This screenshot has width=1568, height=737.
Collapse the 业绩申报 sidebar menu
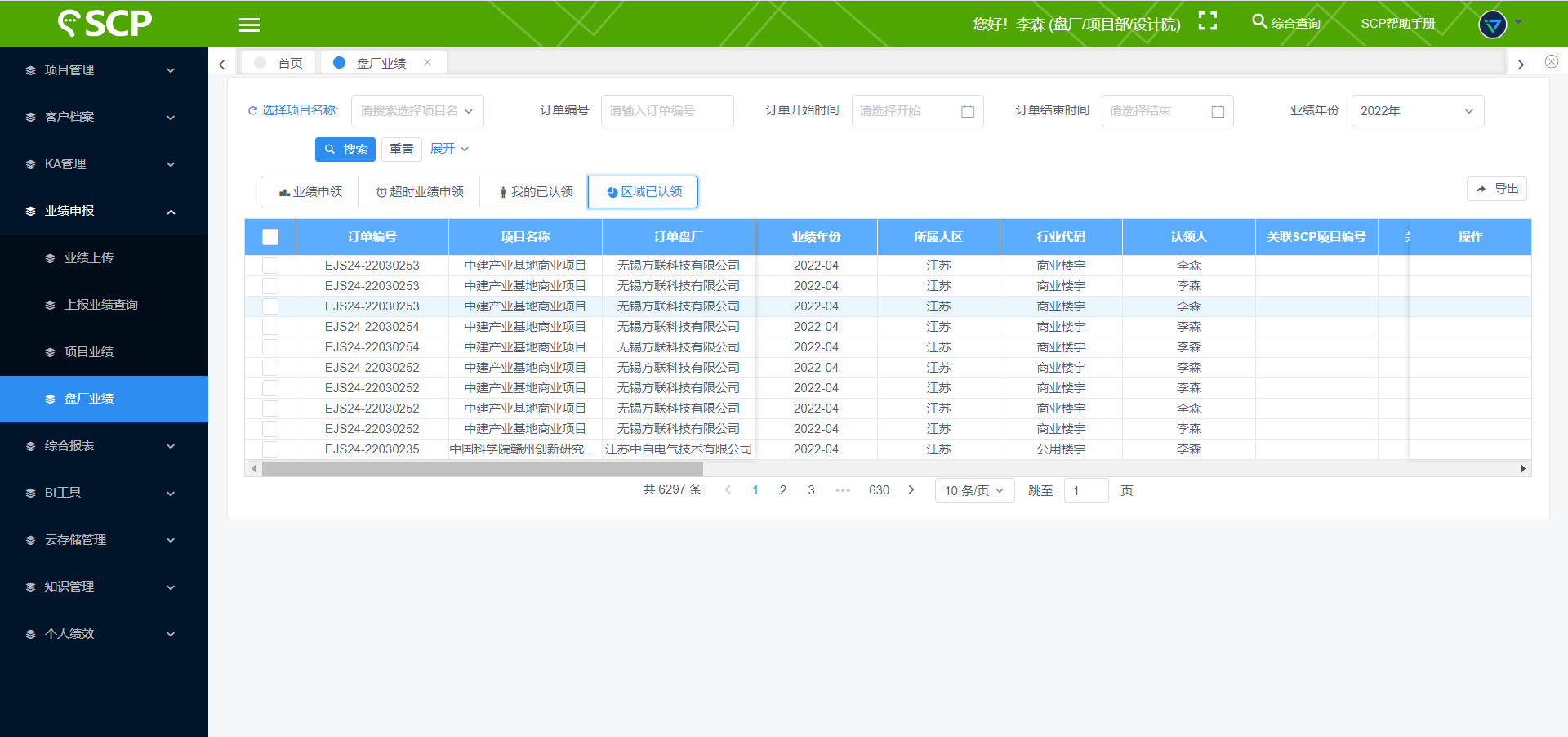pos(104,211)
